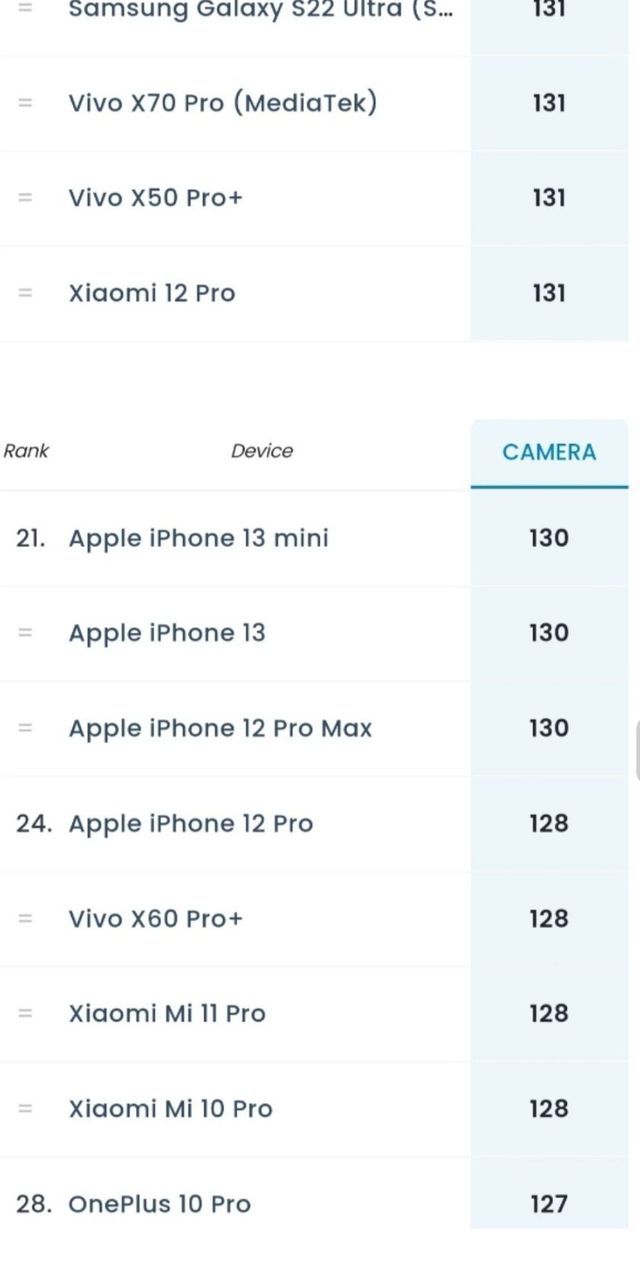
Task: View the Vivo X60 Pro+ device page
Action: pos(155,918)
